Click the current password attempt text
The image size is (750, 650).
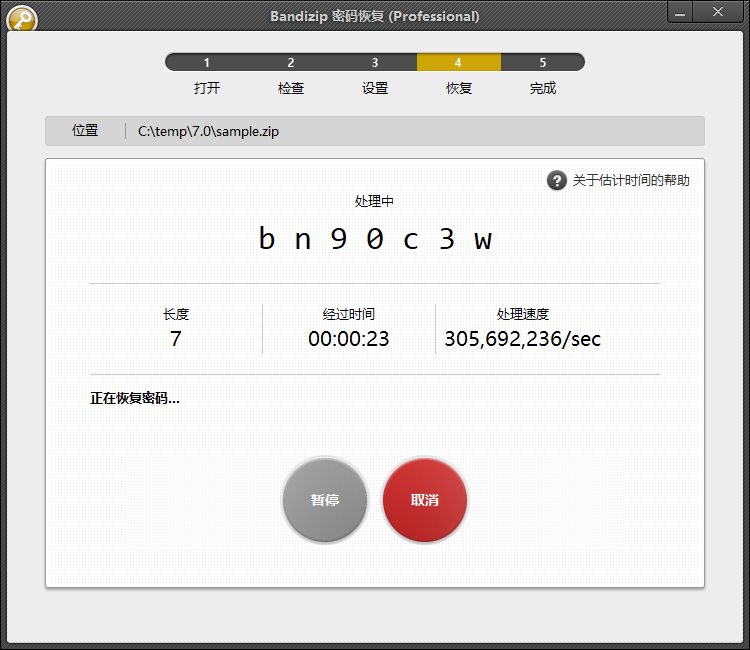tap(375, 239)
